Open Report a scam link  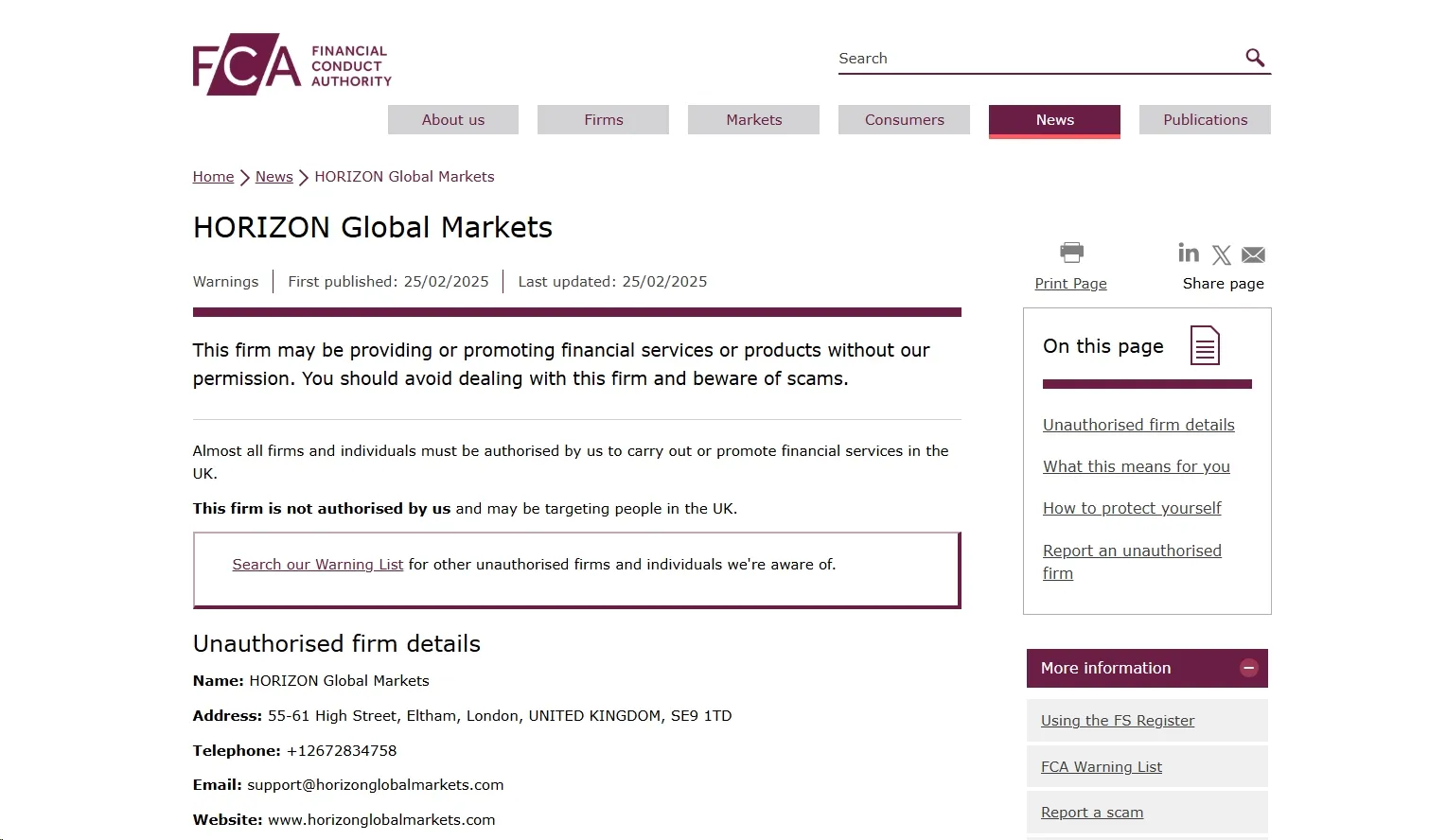[1092, 813]
